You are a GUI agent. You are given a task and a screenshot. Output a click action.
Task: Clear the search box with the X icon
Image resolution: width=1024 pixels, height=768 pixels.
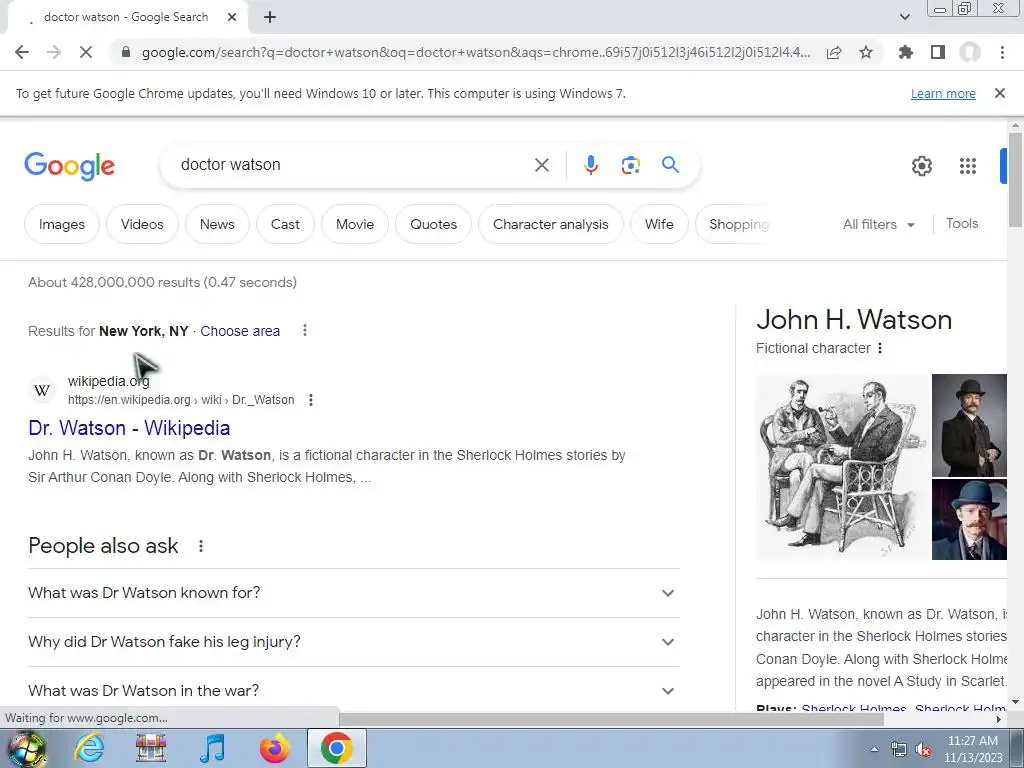click(541, 165)
